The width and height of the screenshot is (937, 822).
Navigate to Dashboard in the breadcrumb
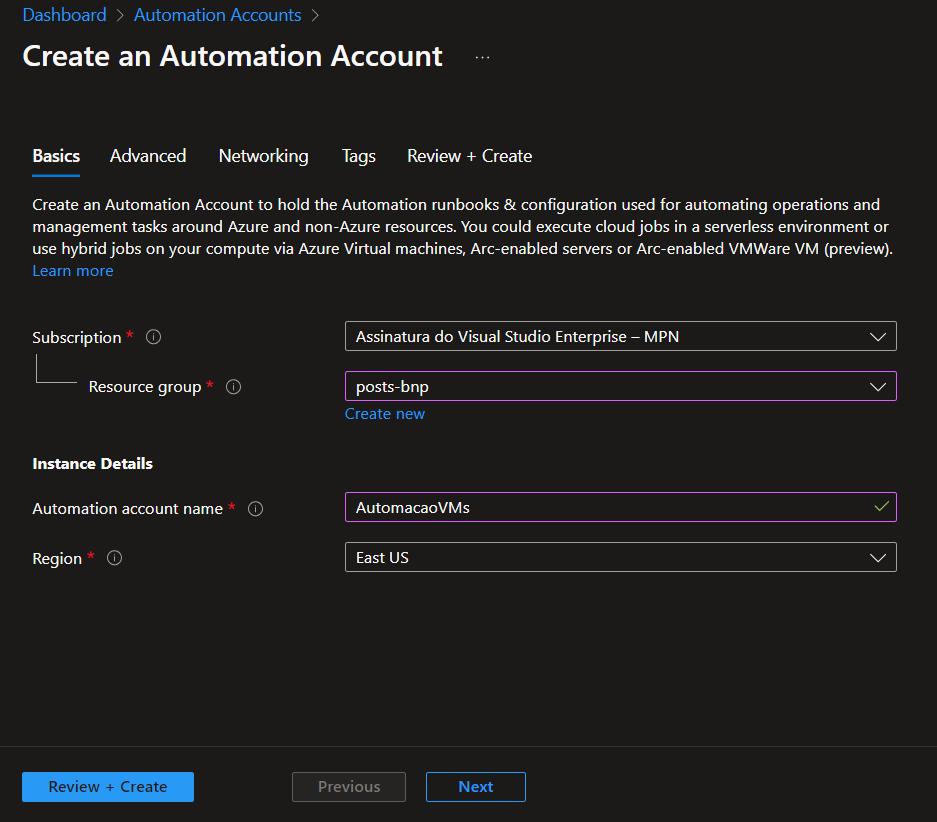(x=64, y=15)
